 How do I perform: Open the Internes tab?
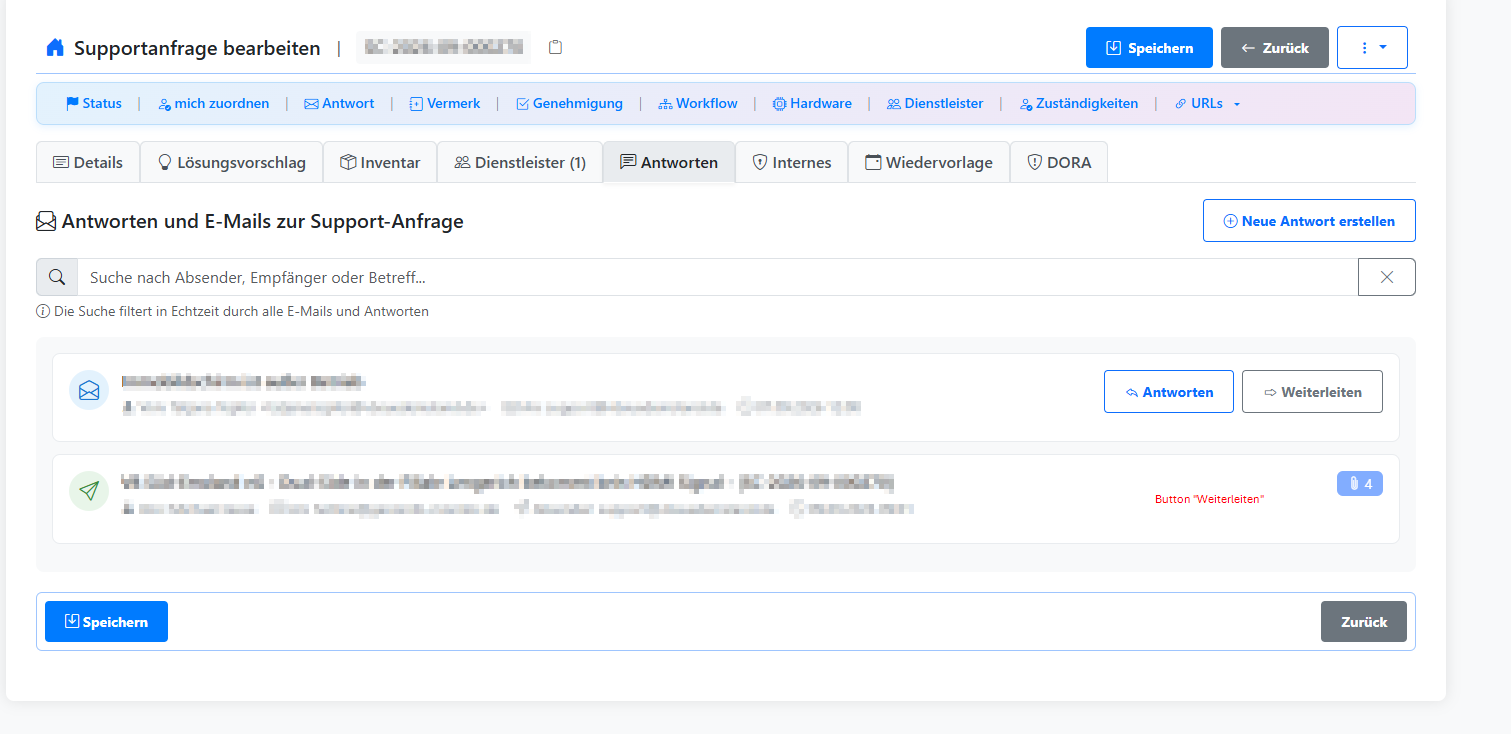click(792, 162)
